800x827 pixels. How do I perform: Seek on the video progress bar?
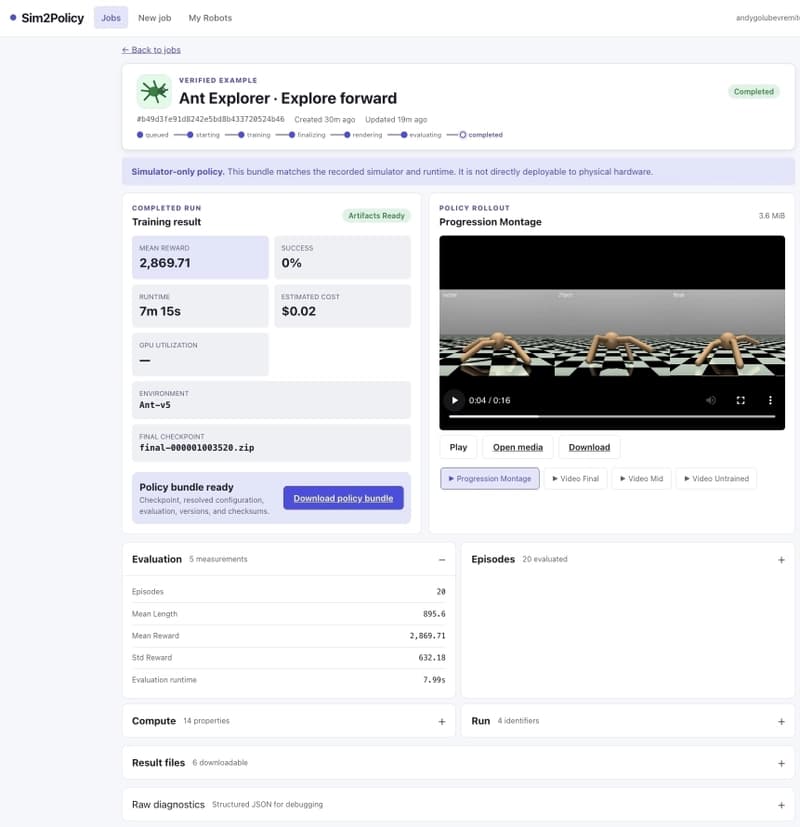coord(612,416)
